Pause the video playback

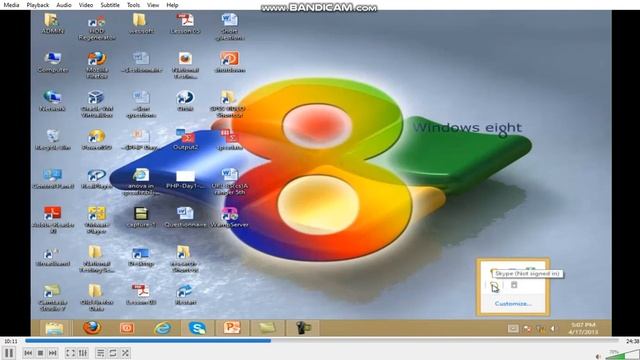[x=9, y=353]
